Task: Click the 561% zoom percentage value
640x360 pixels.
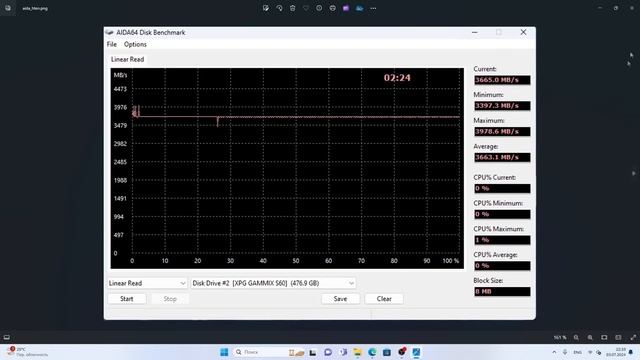Action: (560, 338)
